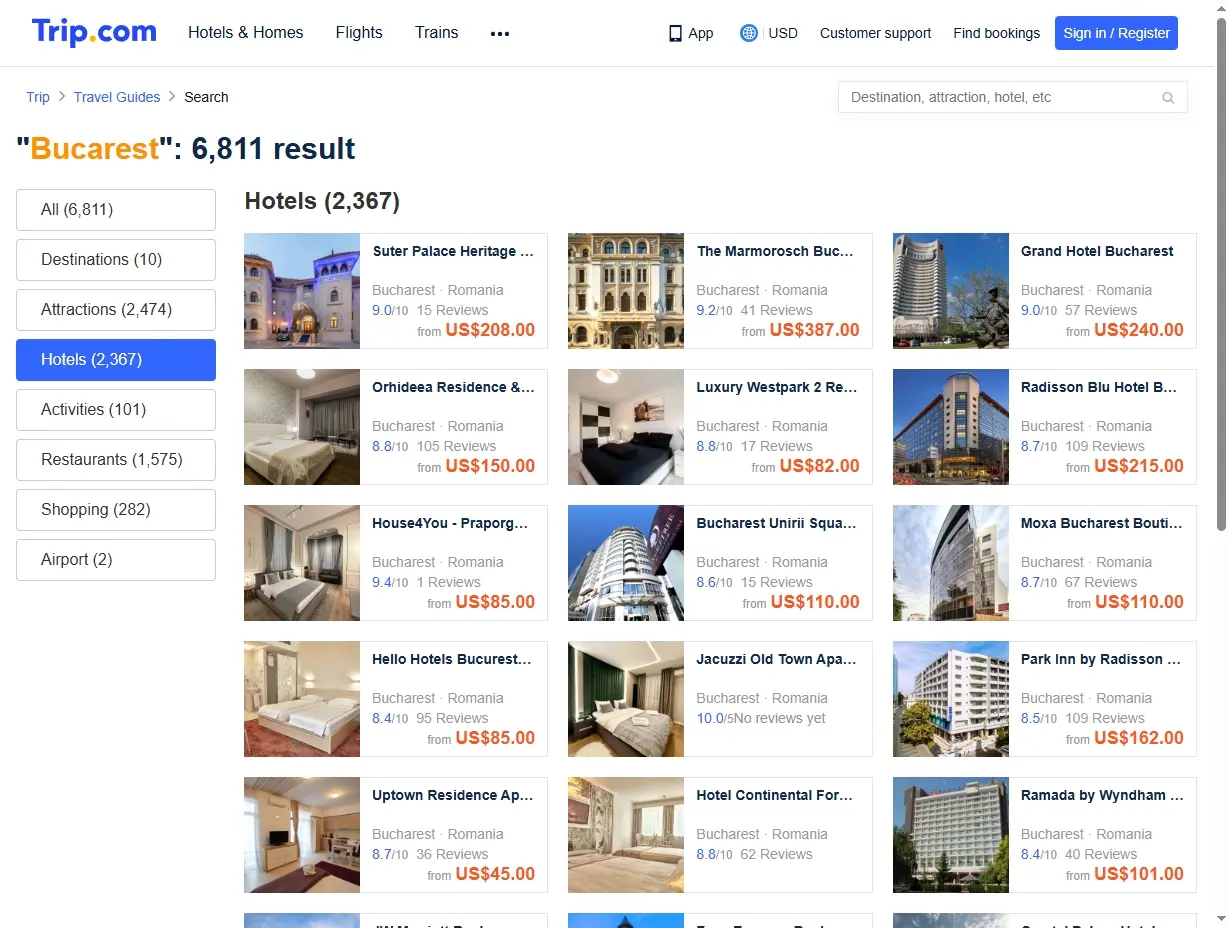Go to Travel Guides breadcrumb
This screenshot has width=1229, height=928.
tap(117, 97)
